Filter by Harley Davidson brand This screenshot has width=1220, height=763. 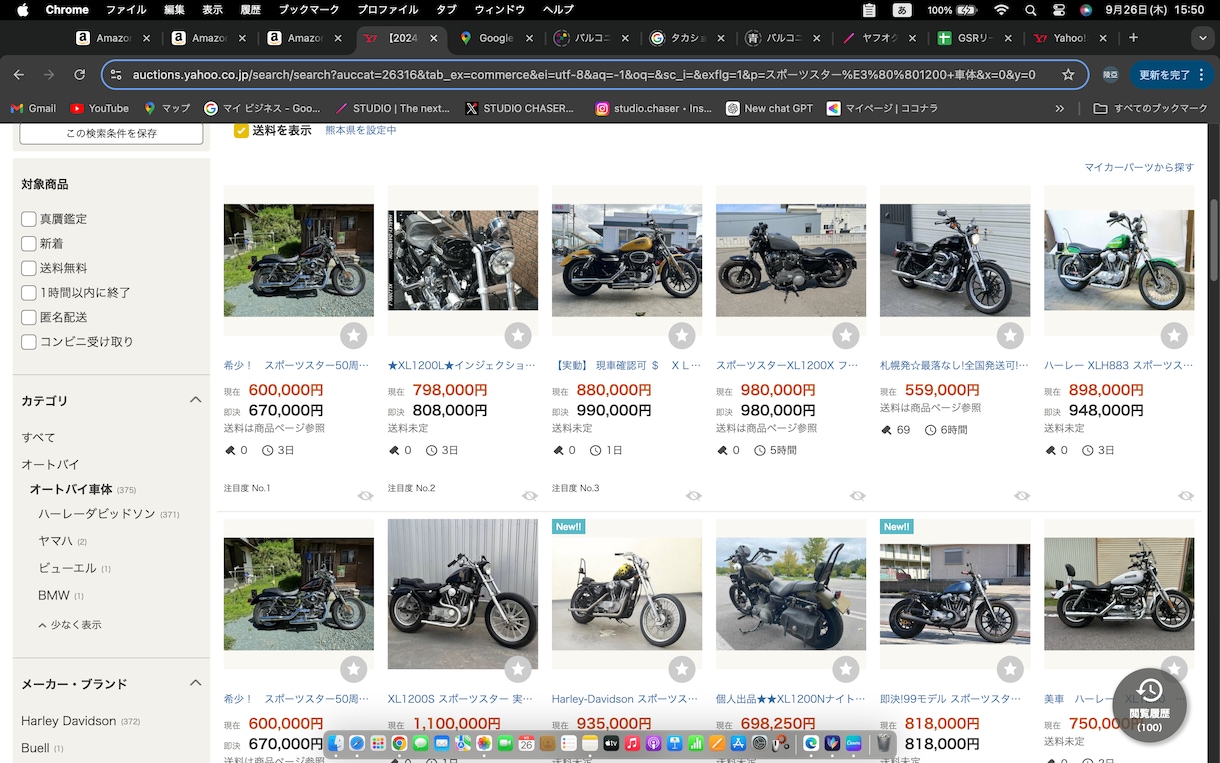(x=69, y=720)
